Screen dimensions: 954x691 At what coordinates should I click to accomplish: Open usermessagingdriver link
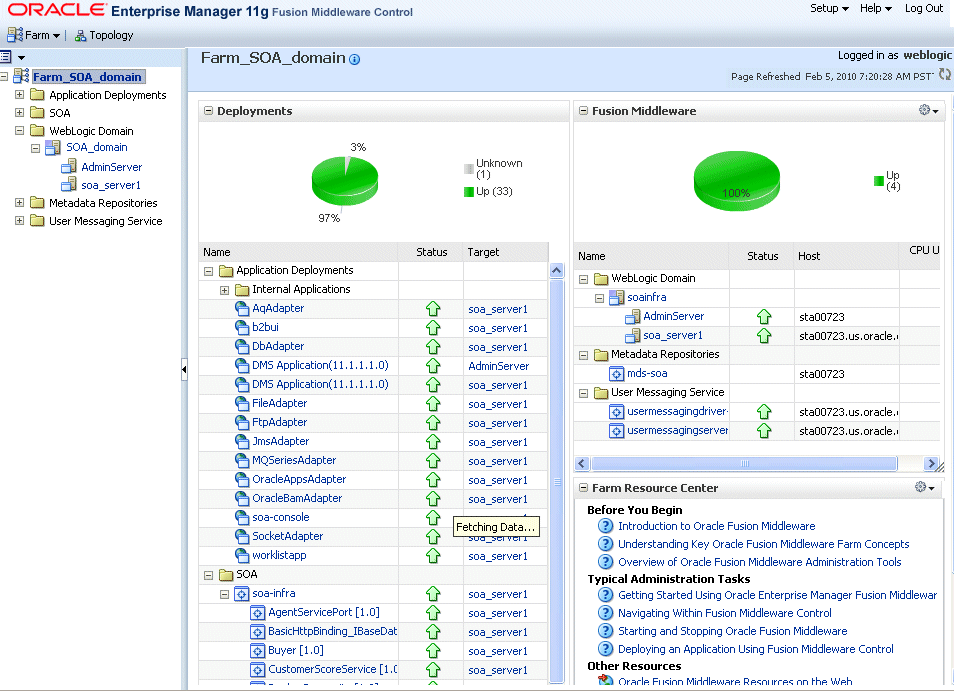coord(678,411)
